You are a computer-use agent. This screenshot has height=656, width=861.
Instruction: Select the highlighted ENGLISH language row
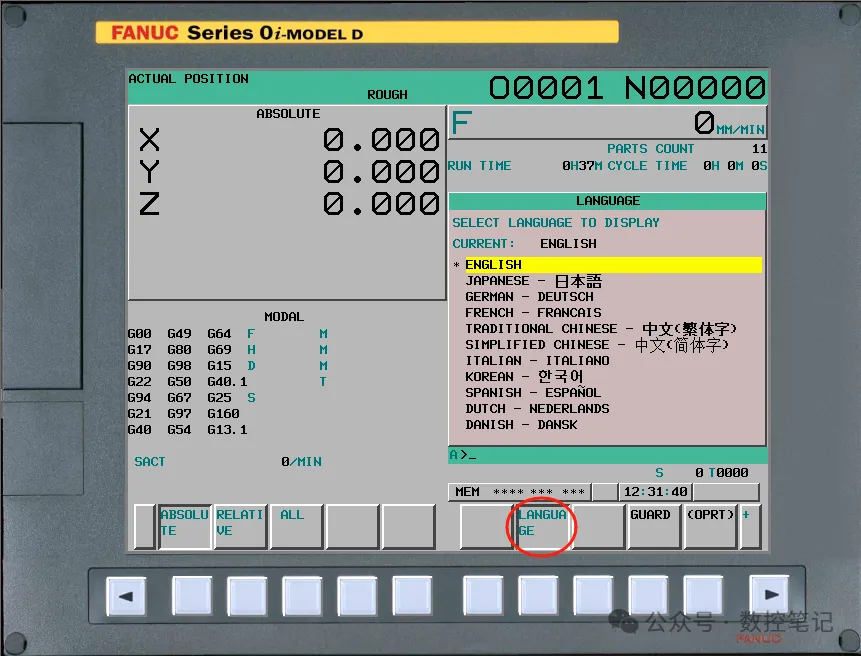click(613, 265)
